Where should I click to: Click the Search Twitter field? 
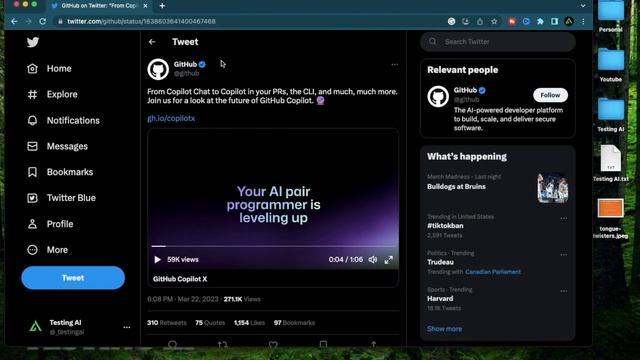tap(498, 42)
